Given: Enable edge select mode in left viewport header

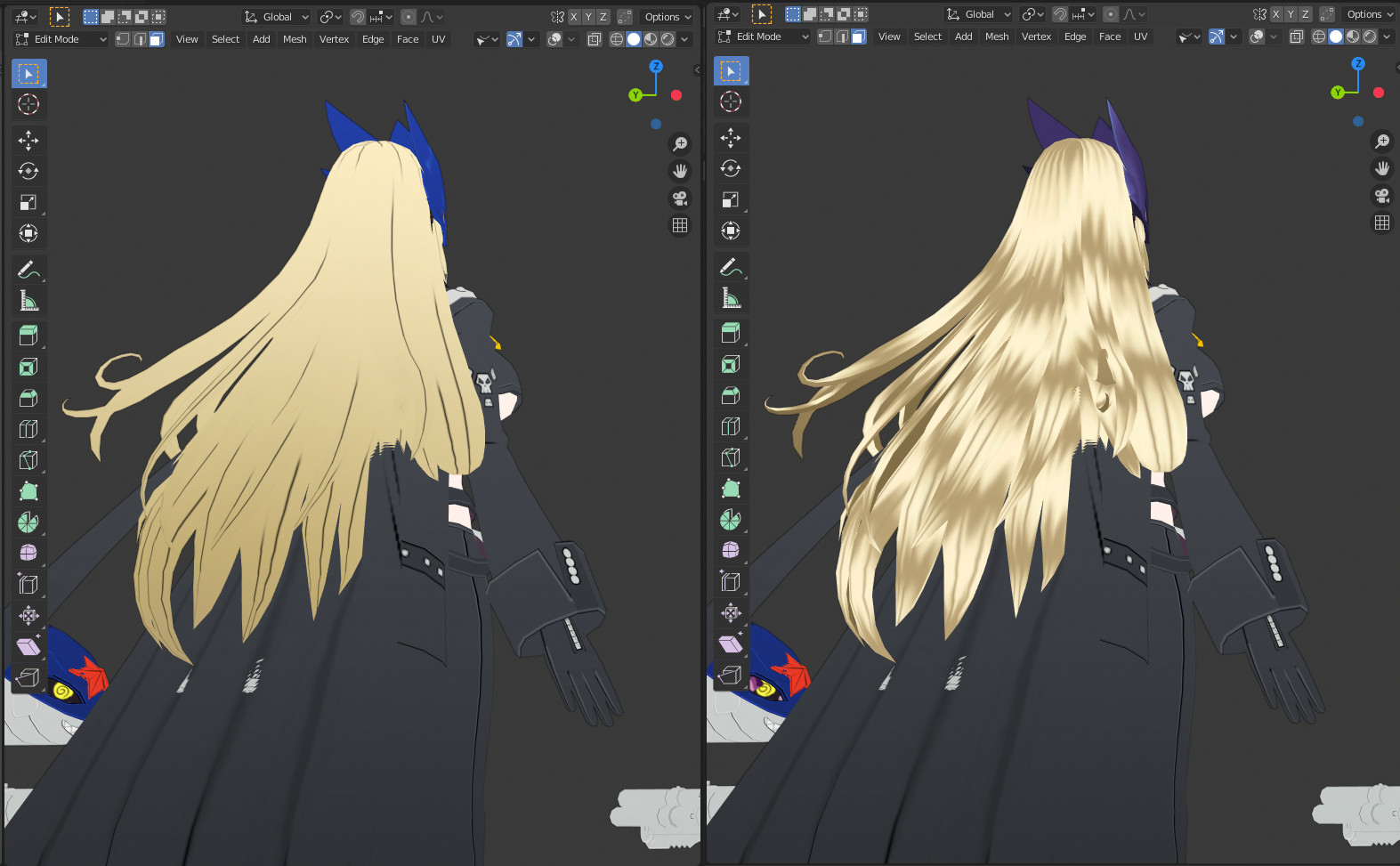Looking at the screenshot, I should tap(140, 39).
